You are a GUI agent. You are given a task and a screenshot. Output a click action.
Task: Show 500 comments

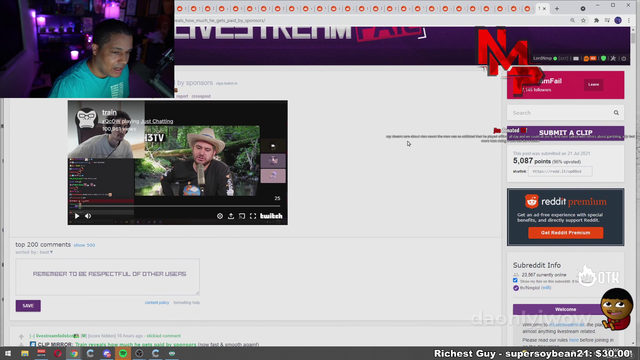tap(84, 245)
